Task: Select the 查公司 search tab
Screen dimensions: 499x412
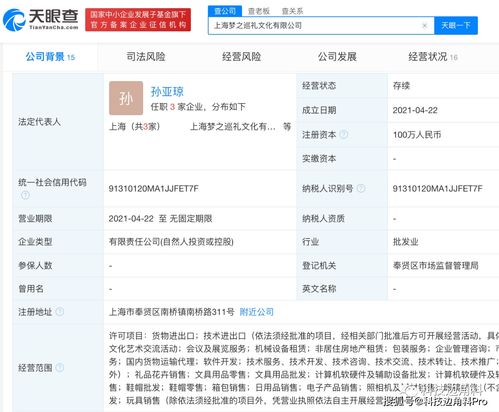Action: (x=225, y=11)
